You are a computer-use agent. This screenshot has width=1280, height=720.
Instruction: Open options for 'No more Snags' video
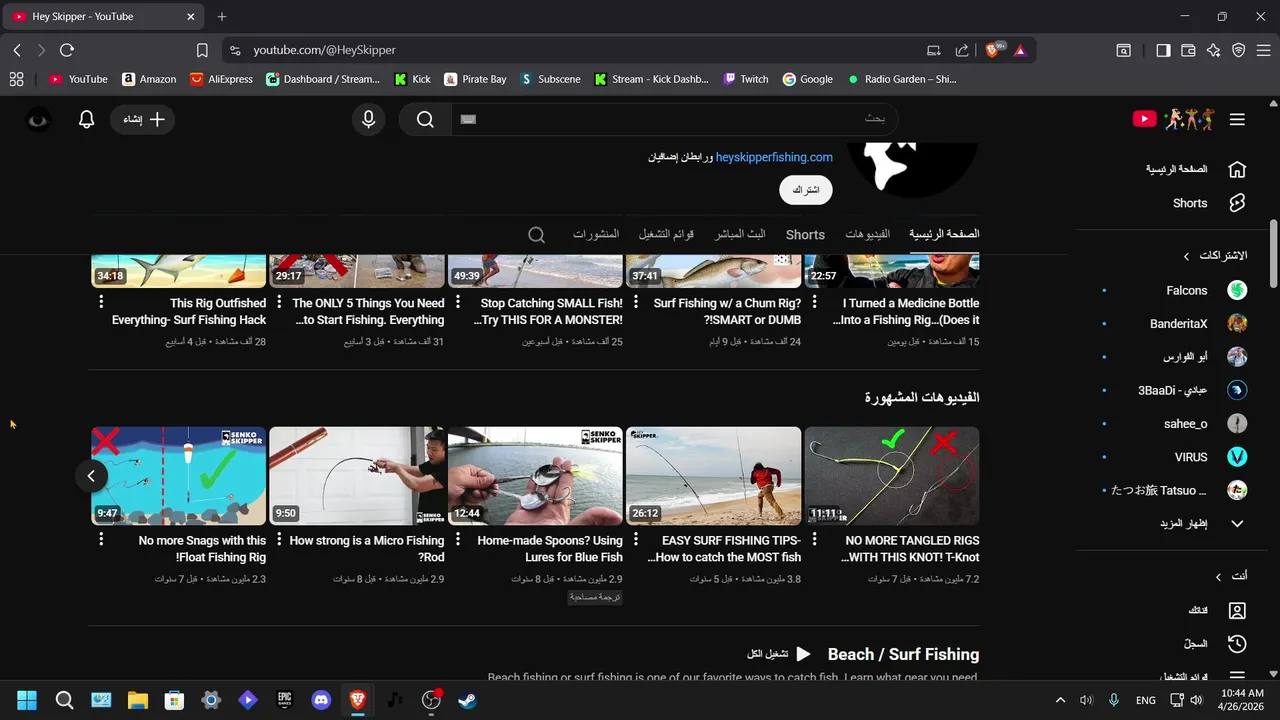[x=101, y=540]
